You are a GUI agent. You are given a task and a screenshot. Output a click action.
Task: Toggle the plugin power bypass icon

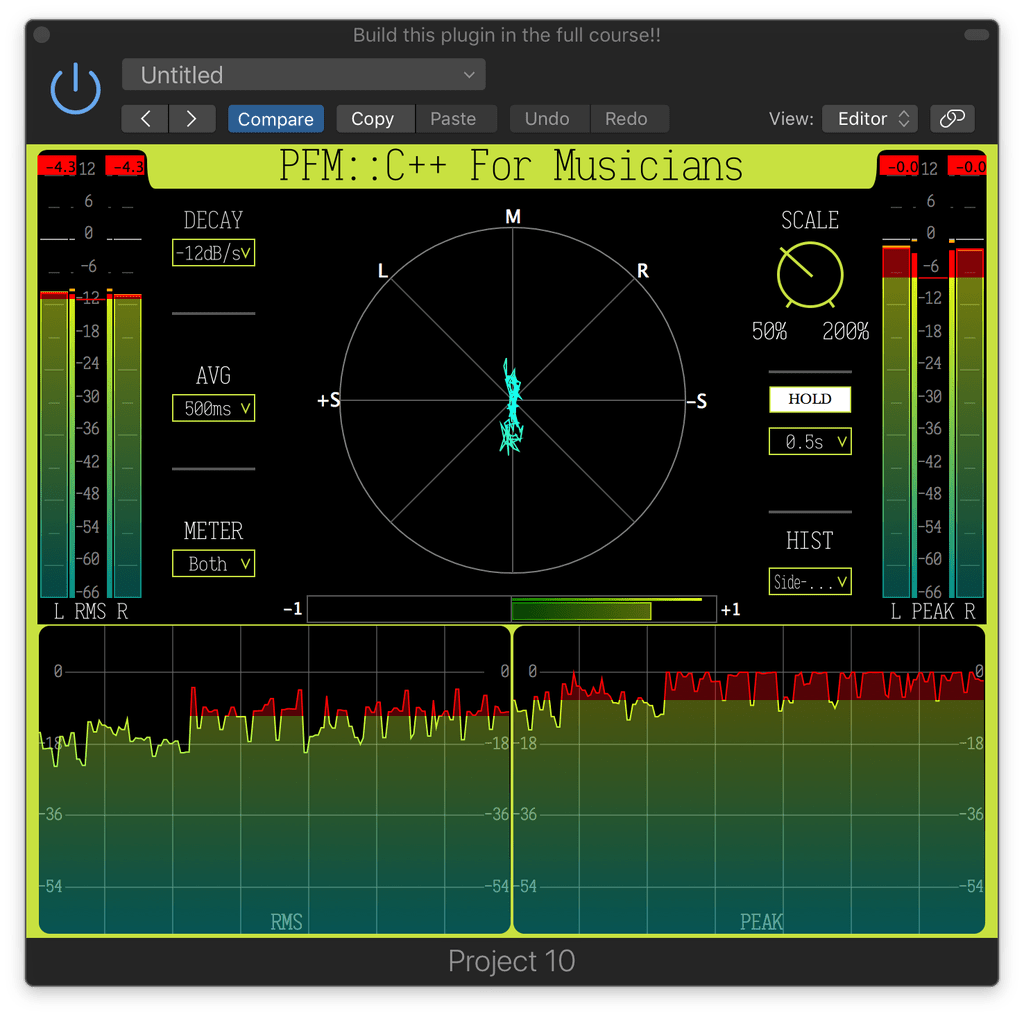coord(76,88)
